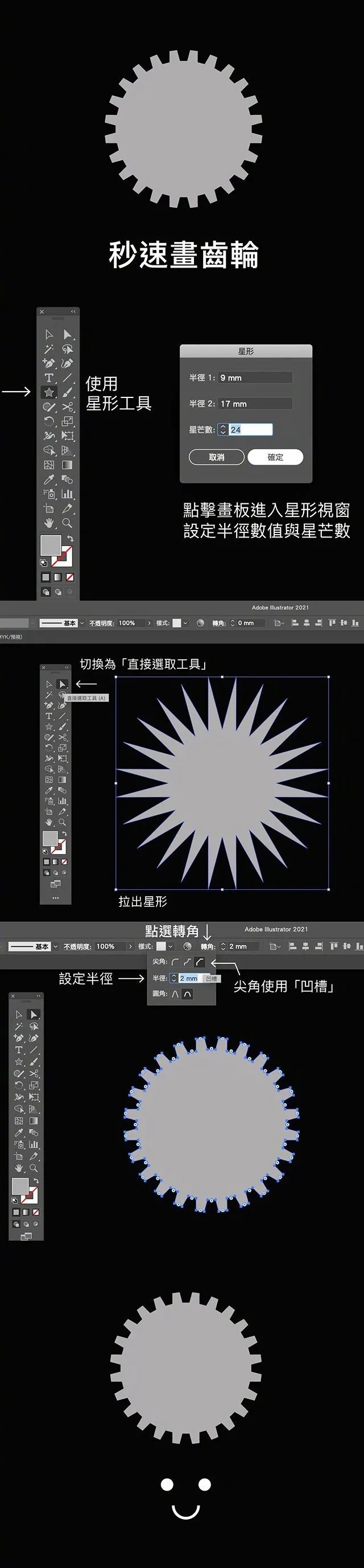Select Scissors tool in toolbar beside Star dialog

click(x=68, y=407)
